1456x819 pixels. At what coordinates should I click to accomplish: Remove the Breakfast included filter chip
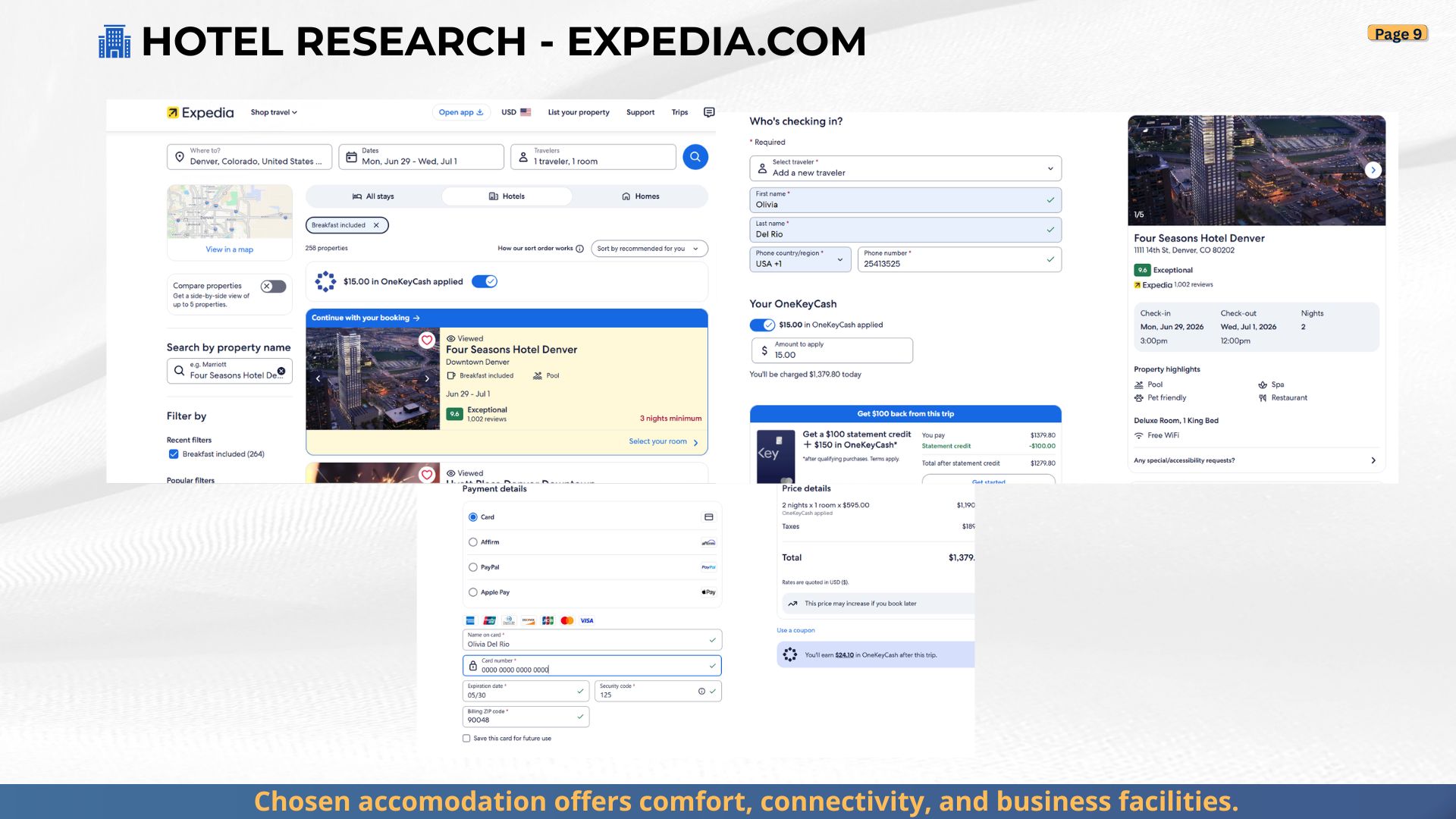pyautogui.click(x=376, y=225)
